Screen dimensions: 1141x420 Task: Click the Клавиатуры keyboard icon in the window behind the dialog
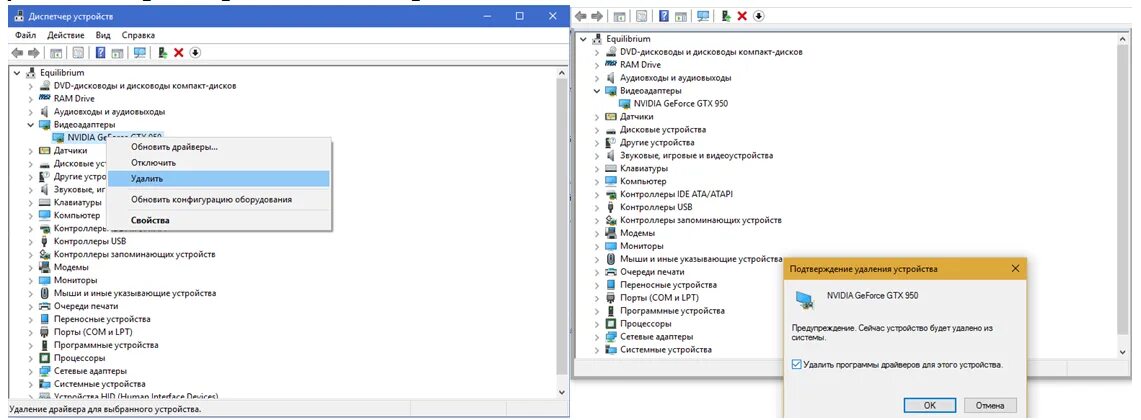(612, 168)
